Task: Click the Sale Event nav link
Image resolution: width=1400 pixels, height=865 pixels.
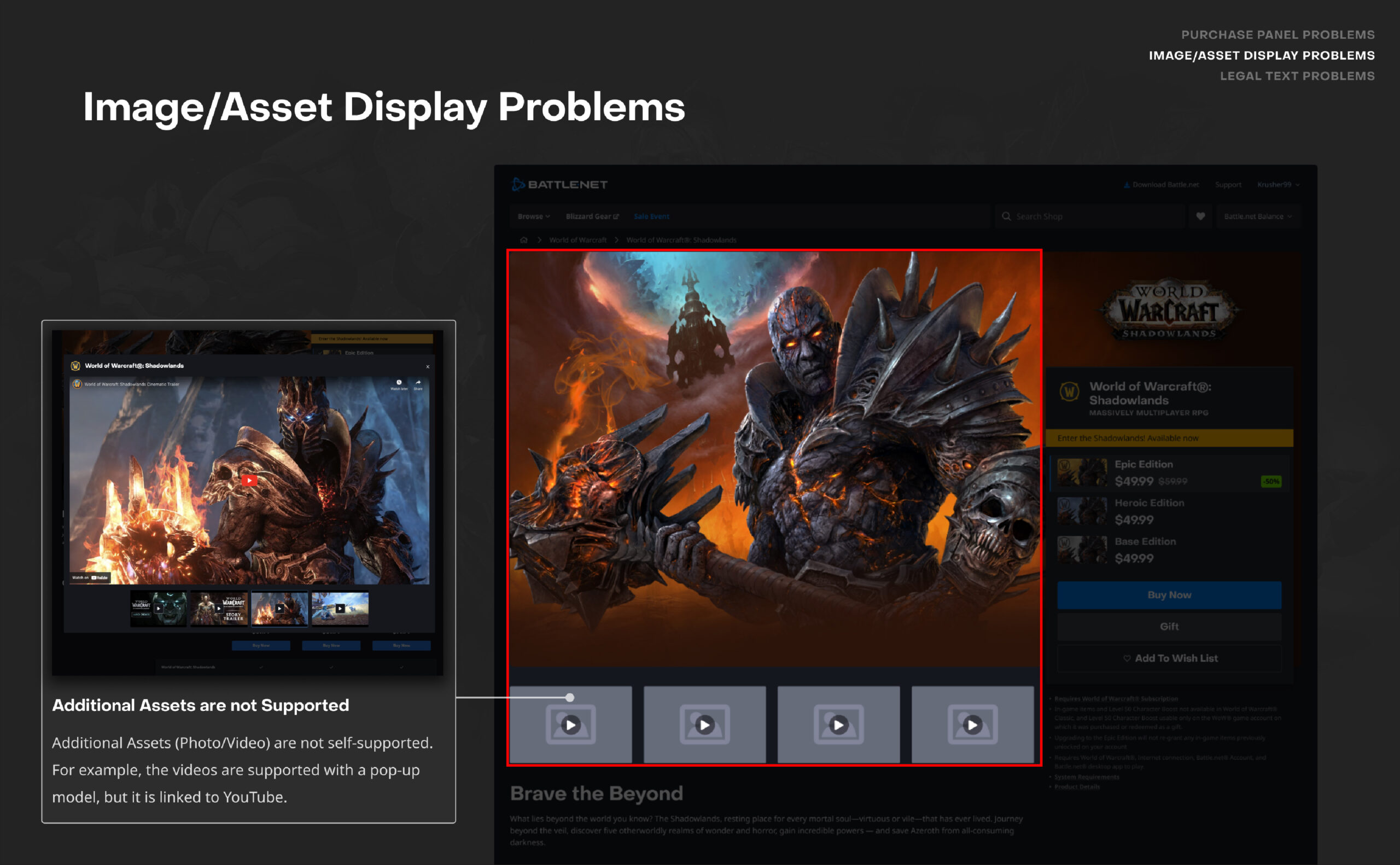Action: pos(651,217)
